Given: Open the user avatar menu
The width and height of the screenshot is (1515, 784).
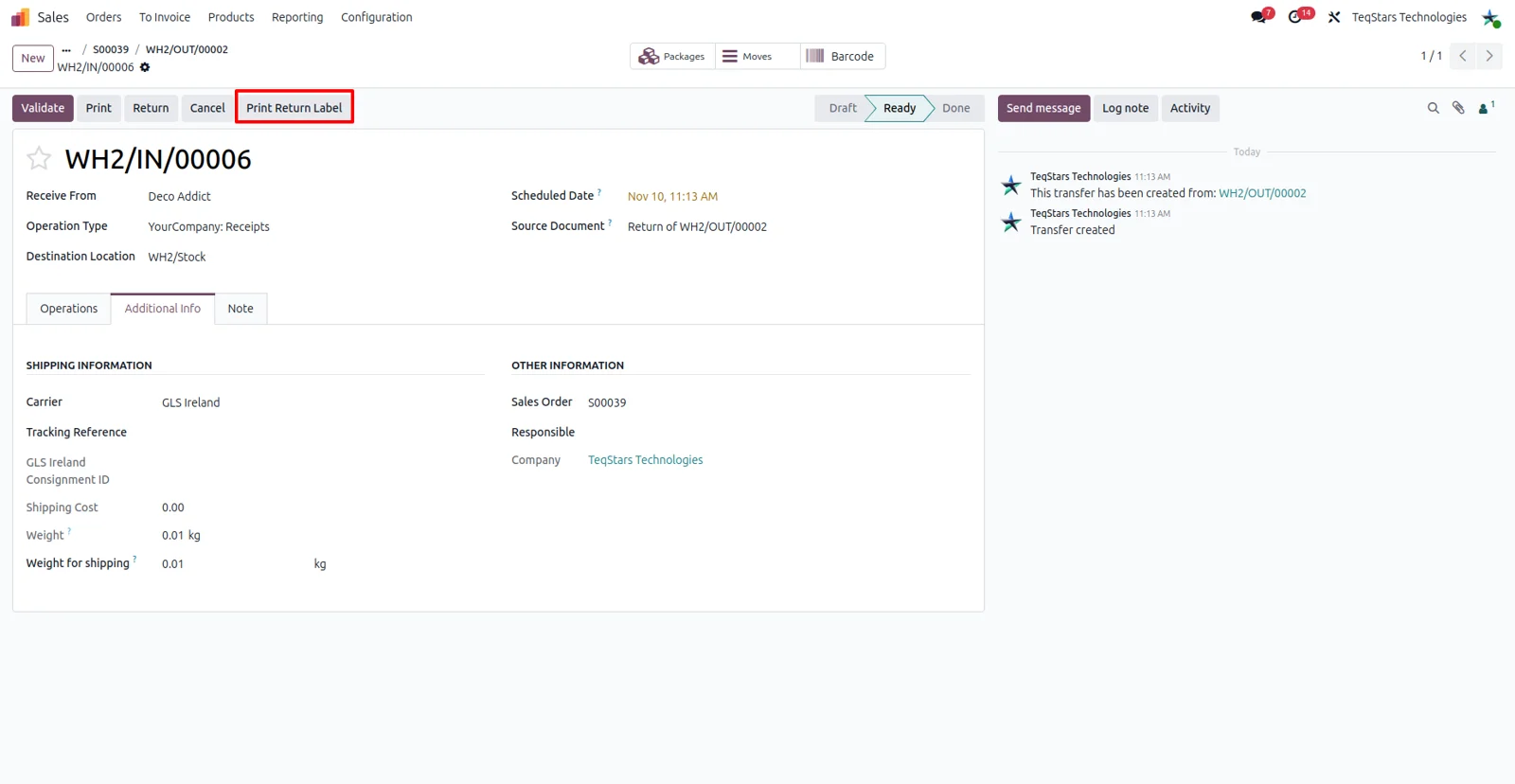Looking at the screenshot, I should (x=1491, y=17).
